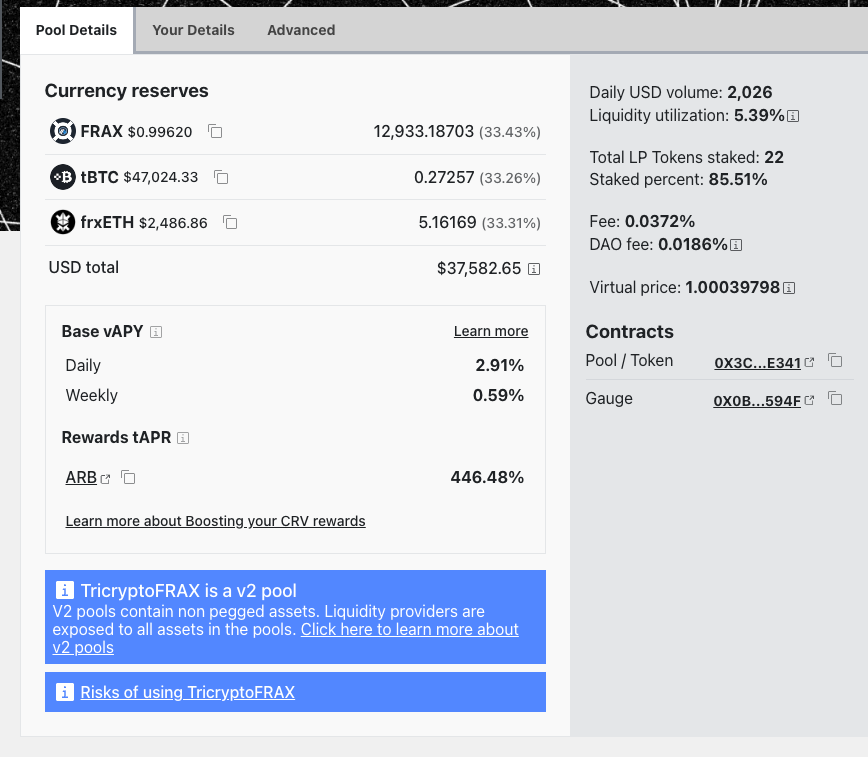Copy the frxETH token address
This screenshot has width=868, height=757.
coord(230,223)
